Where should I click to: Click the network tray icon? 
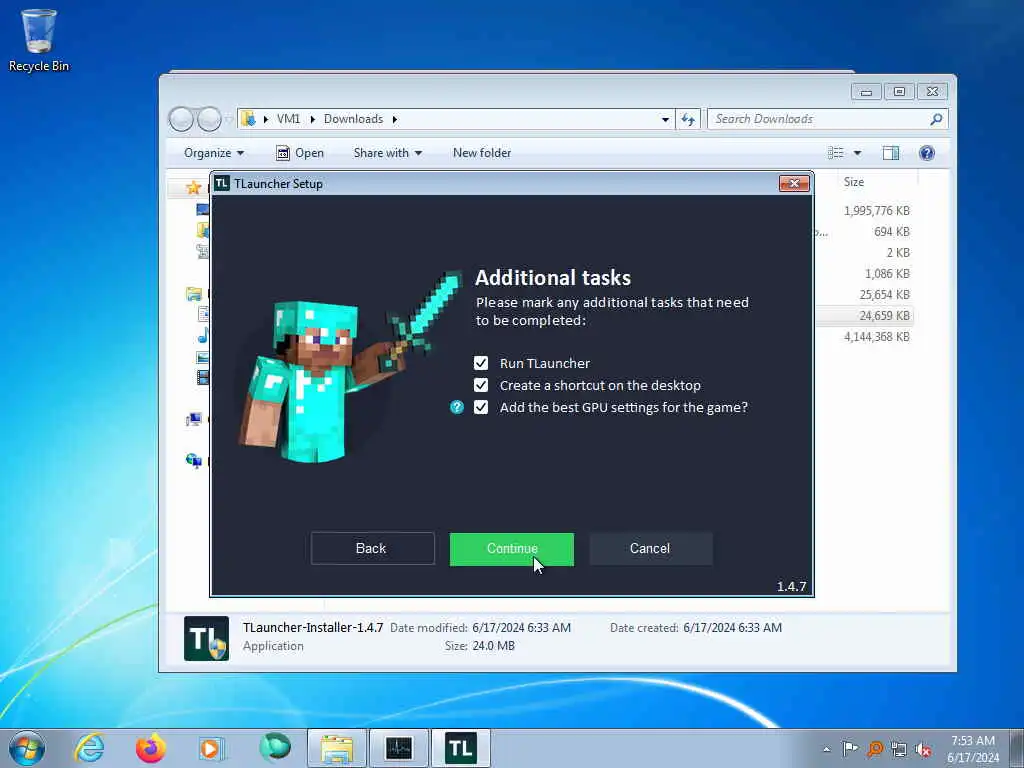pyautogui.click(x=899, y=748)
